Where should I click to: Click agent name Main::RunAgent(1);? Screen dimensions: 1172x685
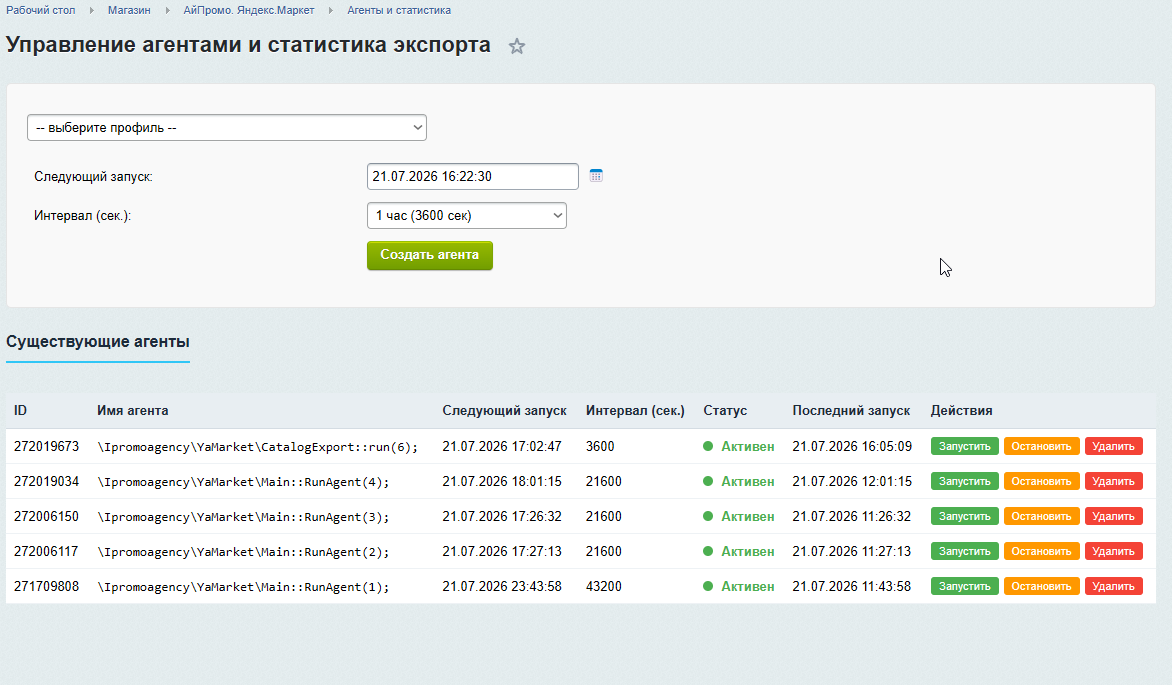(244, 587)
